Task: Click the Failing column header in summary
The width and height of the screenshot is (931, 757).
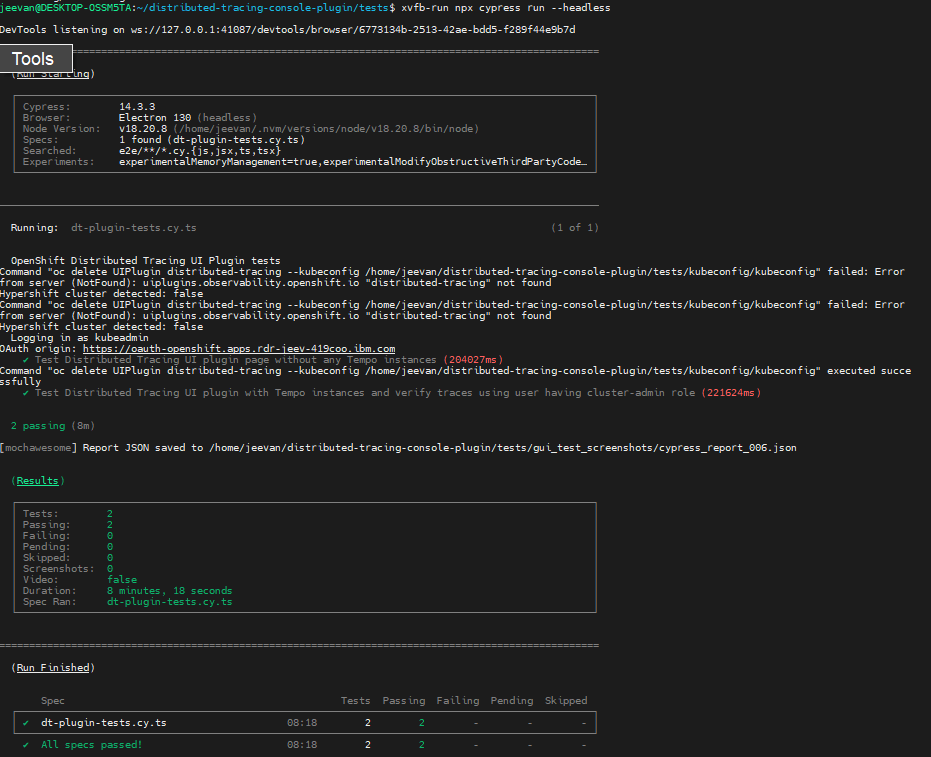Action: (x=458, y=701)
